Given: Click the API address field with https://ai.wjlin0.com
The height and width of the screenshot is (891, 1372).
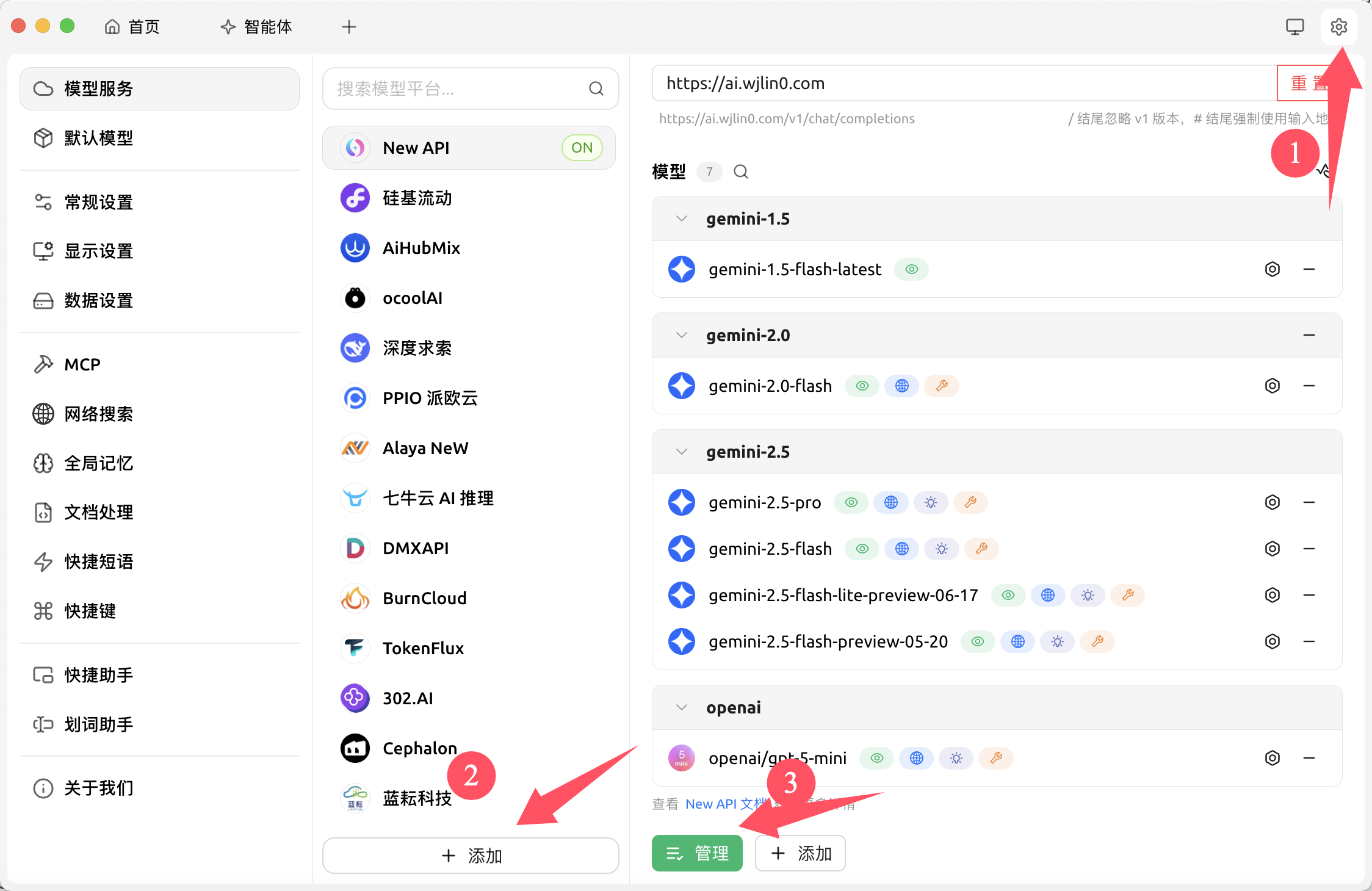Looking at the screenshot, I should coord(964,83).
